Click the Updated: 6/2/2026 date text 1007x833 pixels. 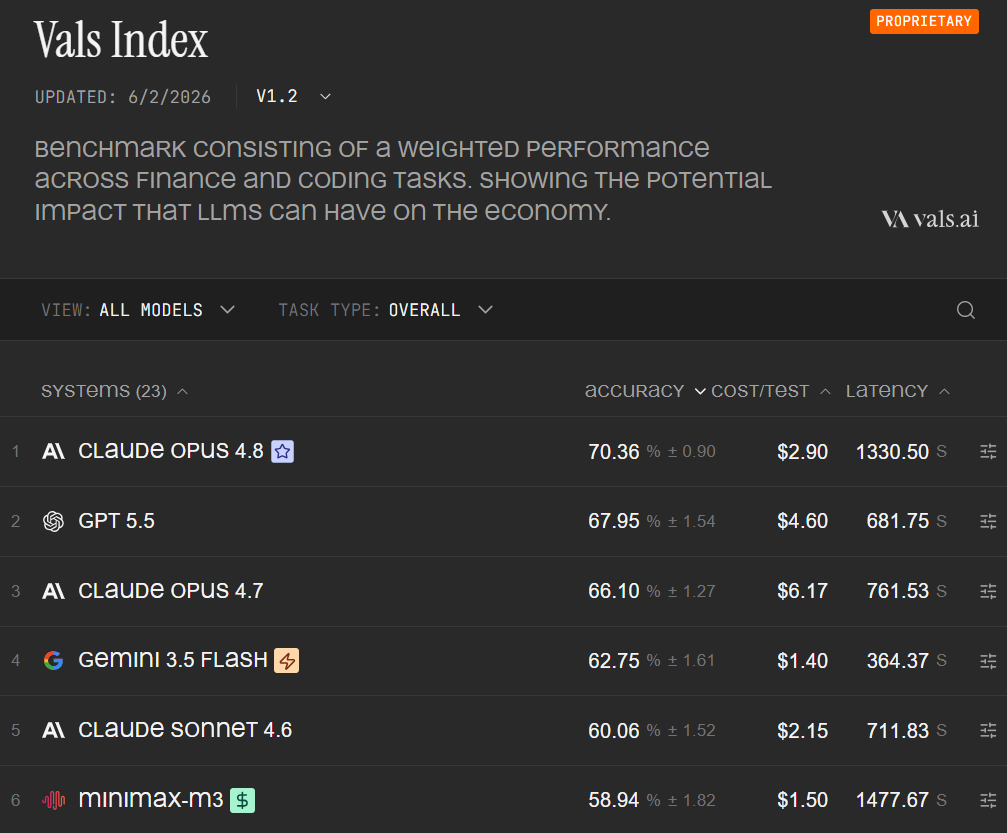coord(123,97)
